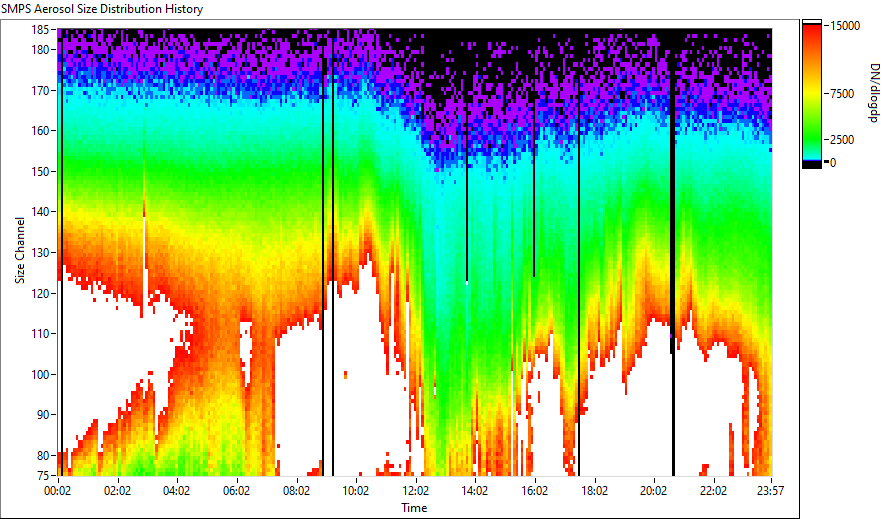Click the 7500 color scale value
The width and height of the screenshot is (884, 519).
click(842, 94)
